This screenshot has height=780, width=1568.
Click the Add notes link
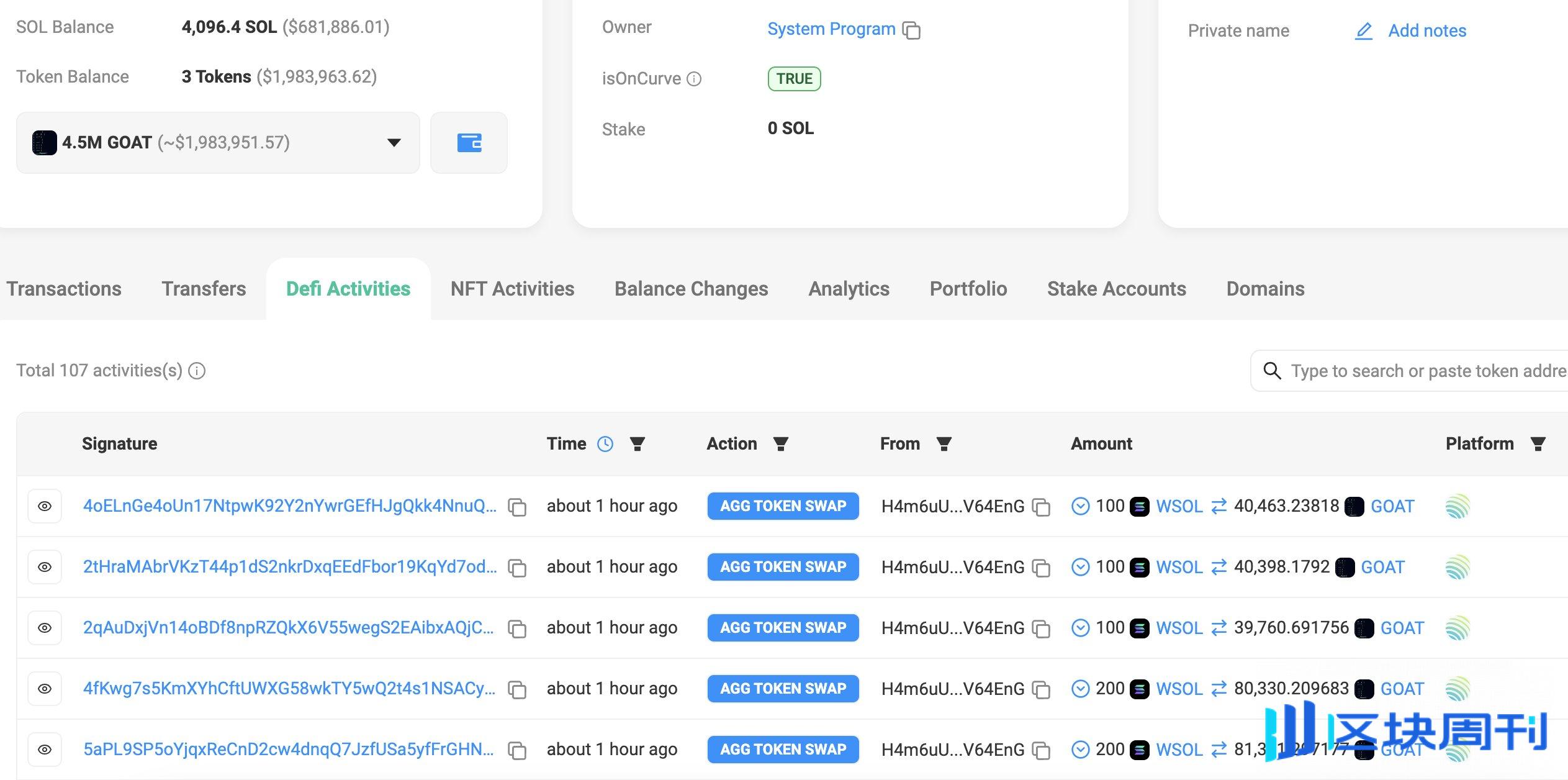pyautogui.click(x=1427, y=31)
